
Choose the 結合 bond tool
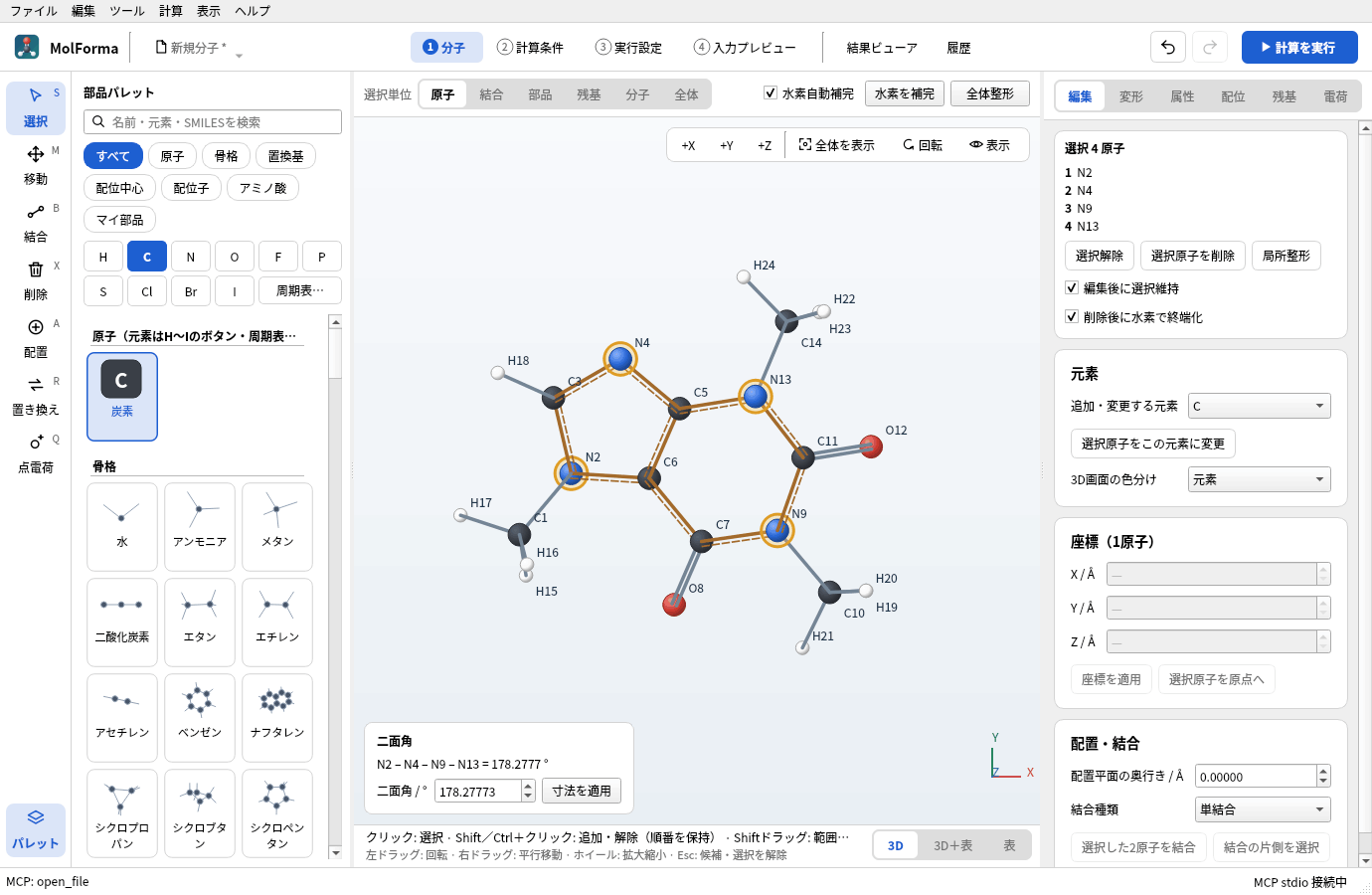tap(36, 223)
